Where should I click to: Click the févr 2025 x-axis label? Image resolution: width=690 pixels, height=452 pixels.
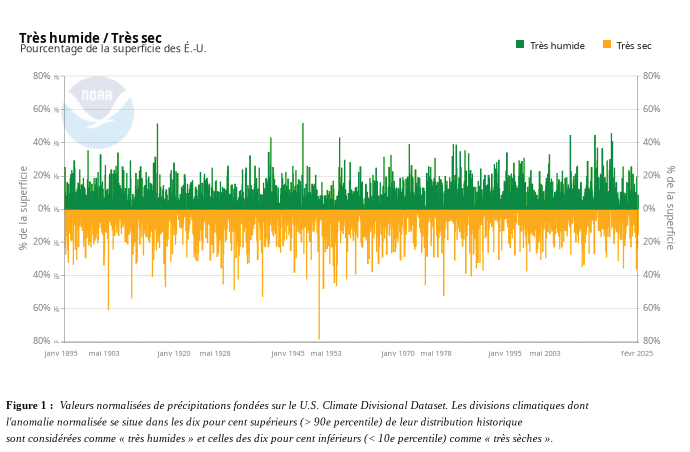pos(637,353)
